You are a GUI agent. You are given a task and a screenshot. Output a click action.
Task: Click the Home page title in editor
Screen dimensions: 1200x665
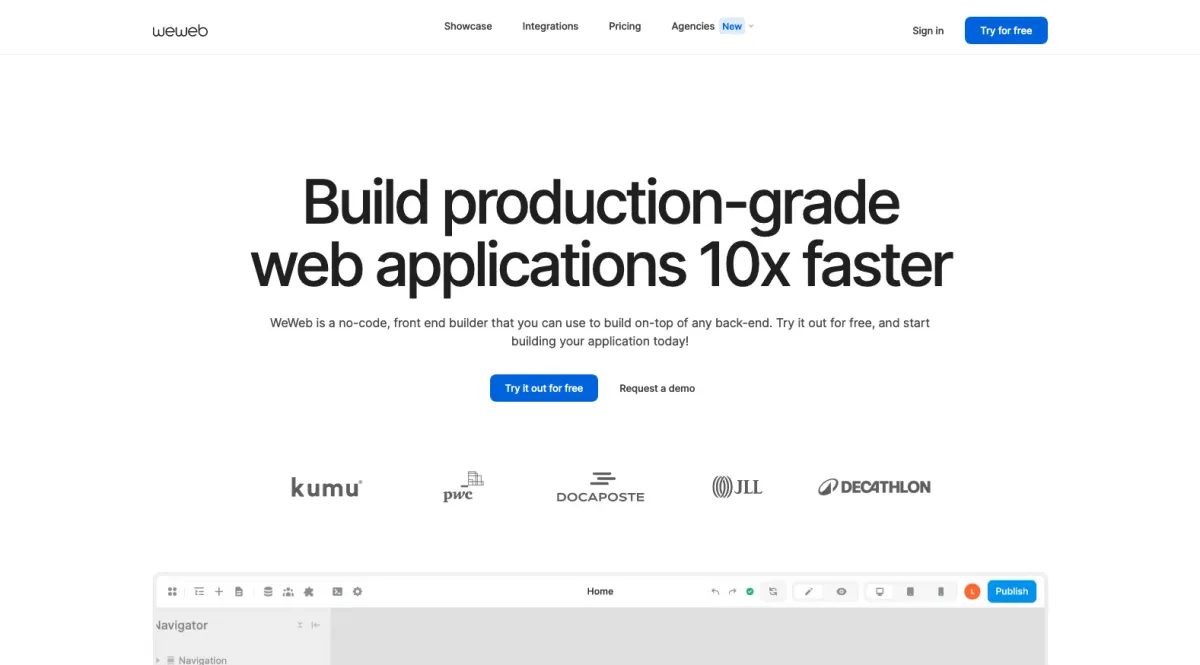point(600,592)
